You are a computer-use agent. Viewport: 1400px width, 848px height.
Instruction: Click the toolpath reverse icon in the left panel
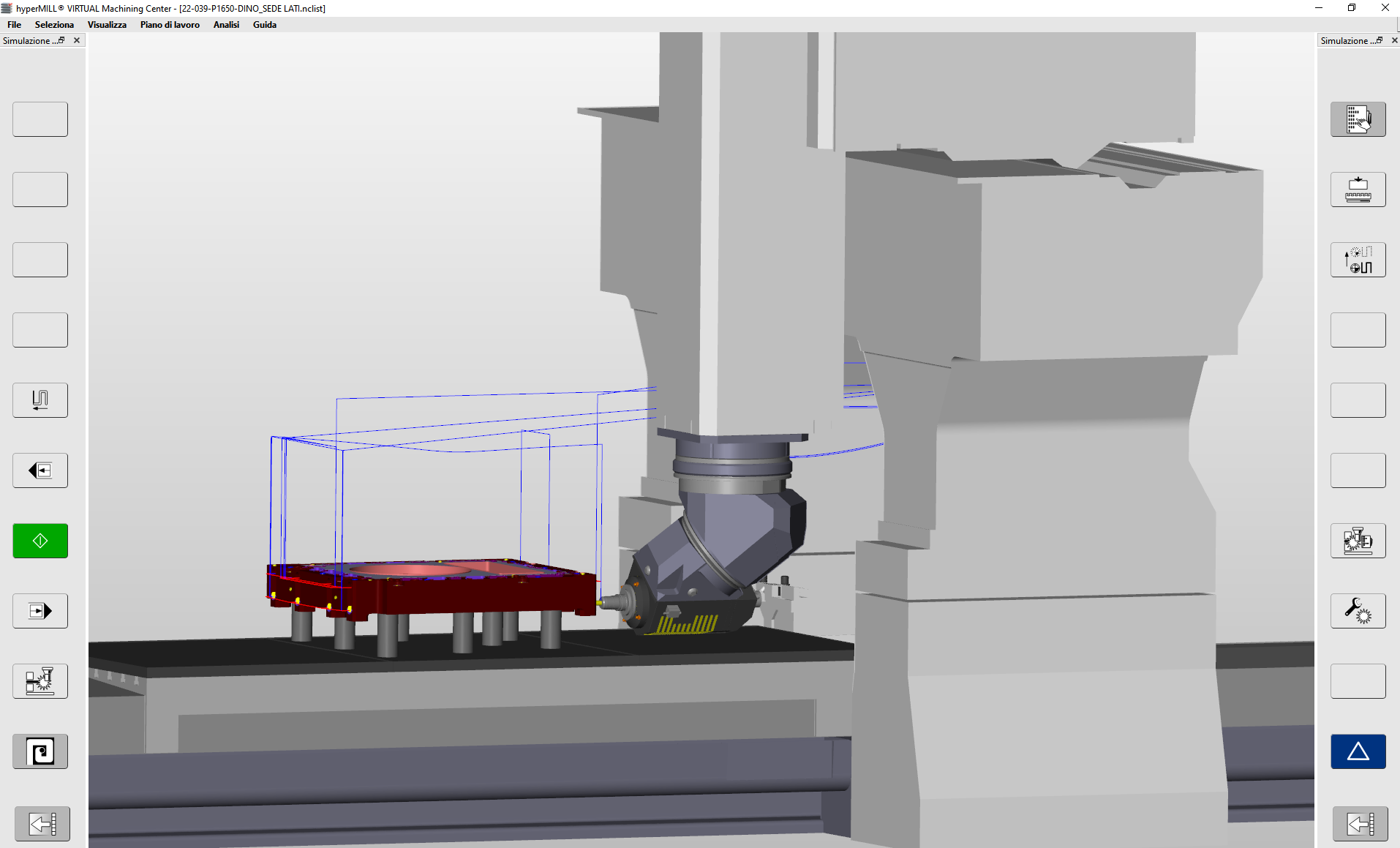click(40, 400)
